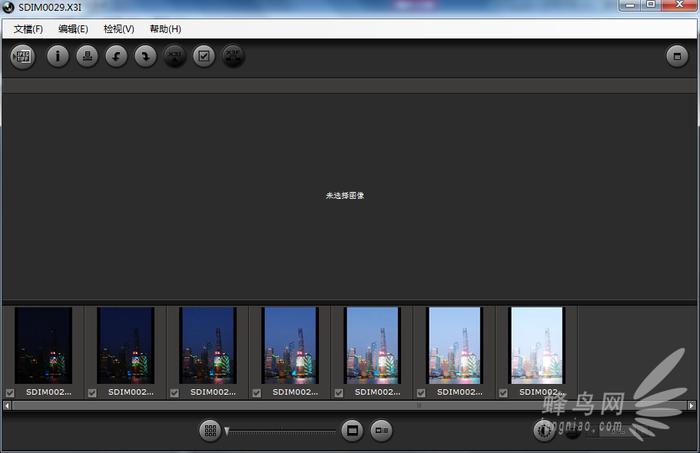
Task: Click the dimmed X3F toolbar icon
Action: coord(233,56)
